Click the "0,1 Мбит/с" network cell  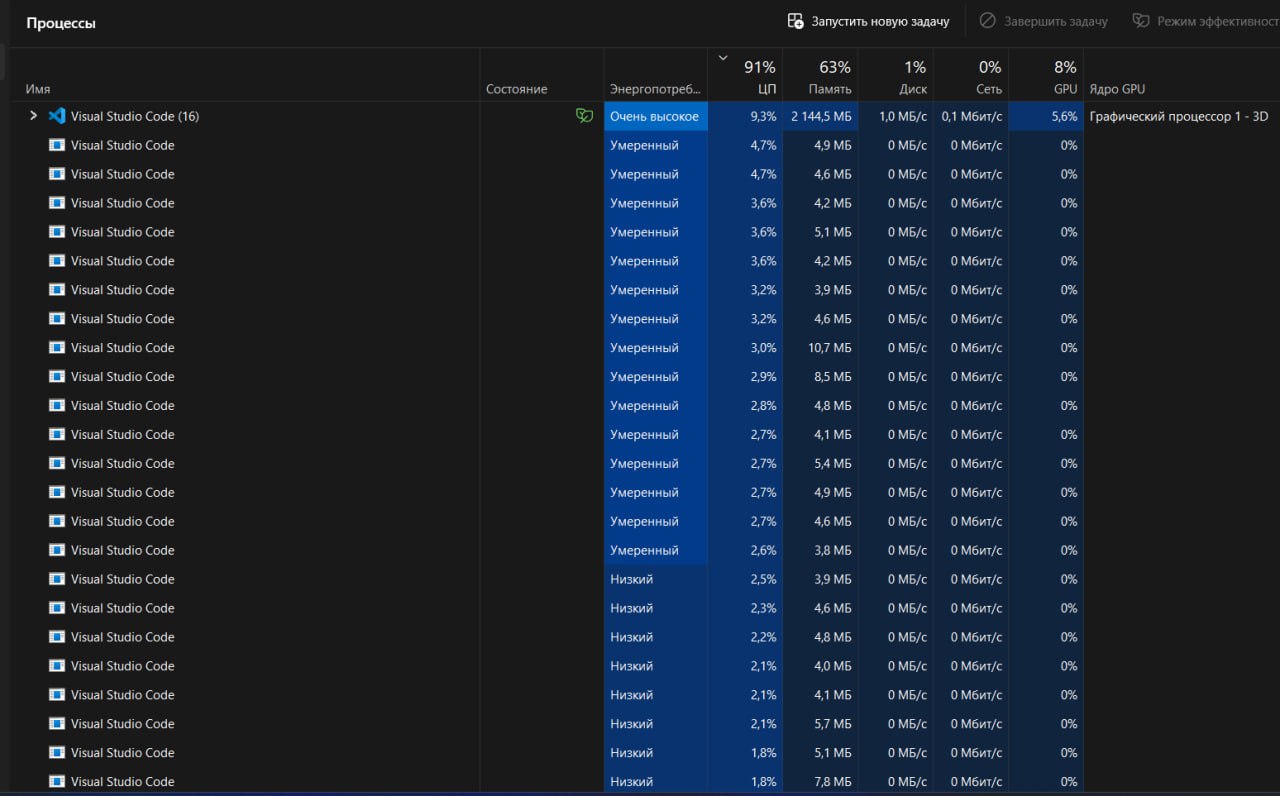click(971, 116)
